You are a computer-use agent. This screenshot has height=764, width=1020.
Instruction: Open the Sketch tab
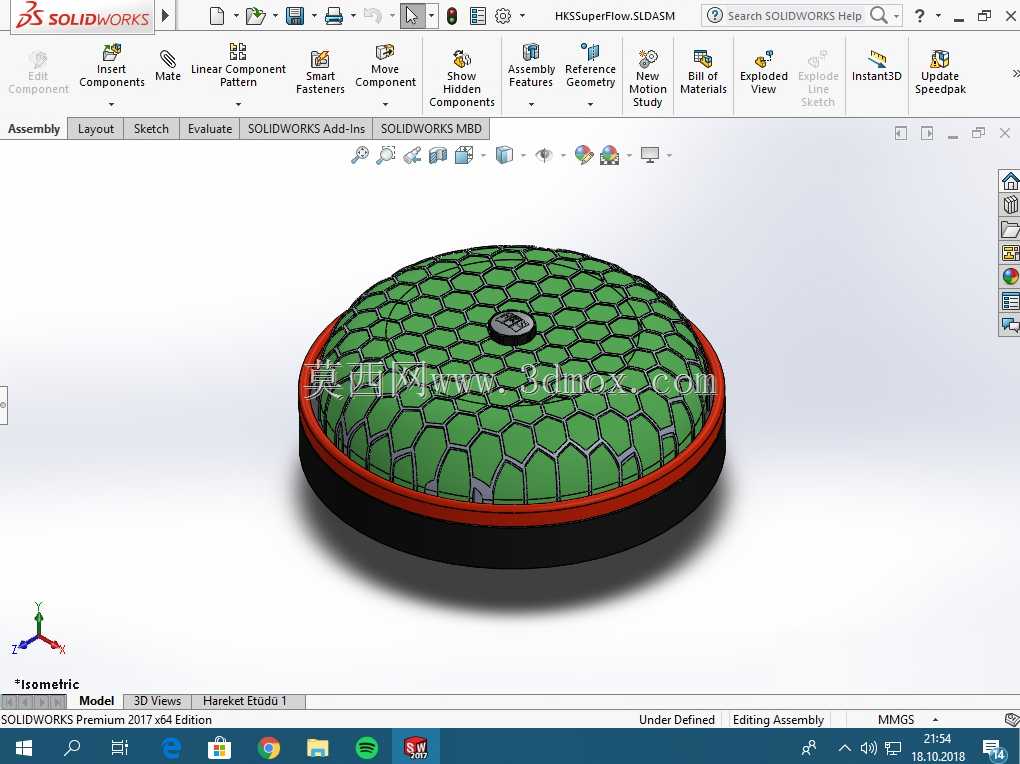pyautogui.click(x=151, y=129)
